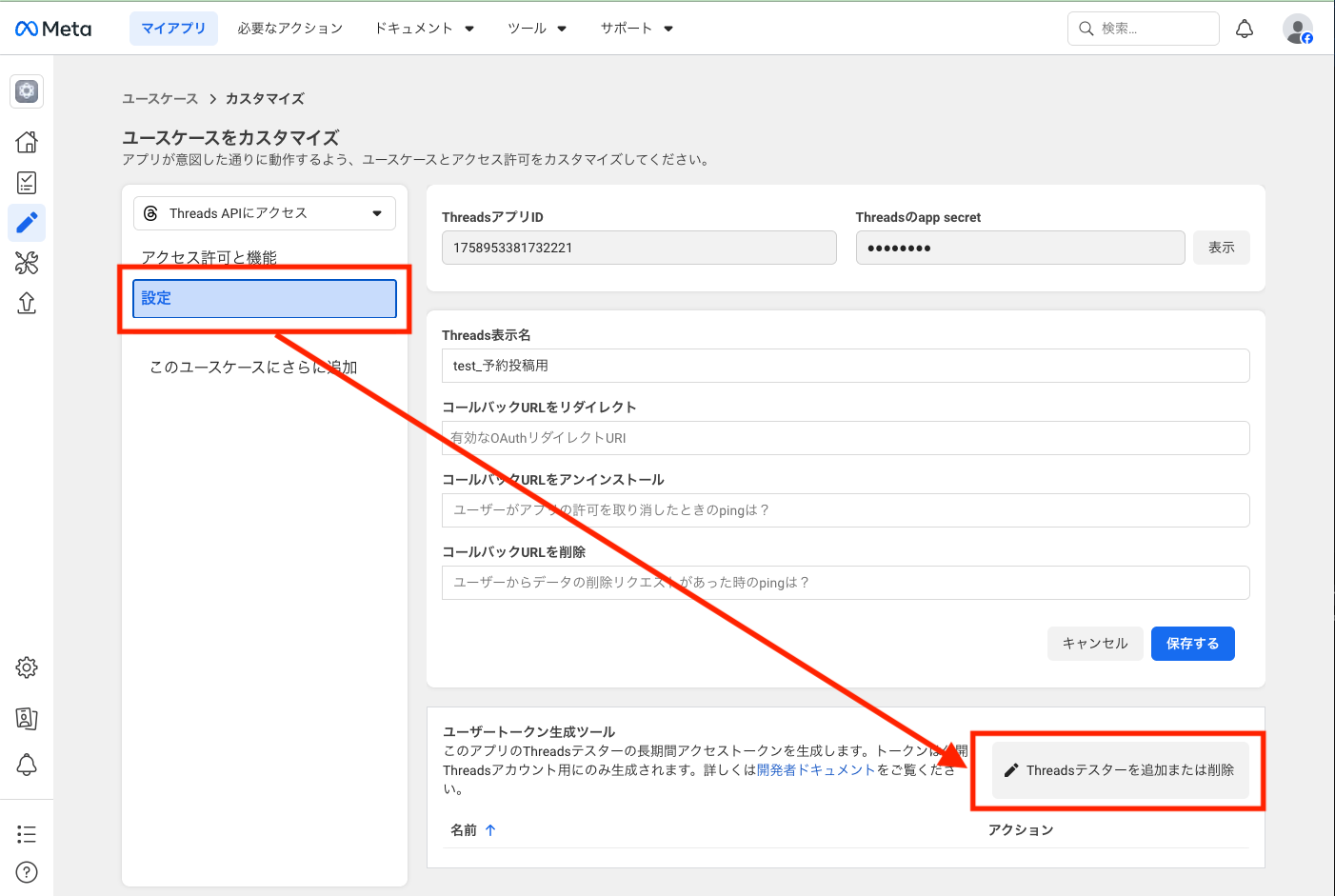Click the Meta logo in header

53,29
